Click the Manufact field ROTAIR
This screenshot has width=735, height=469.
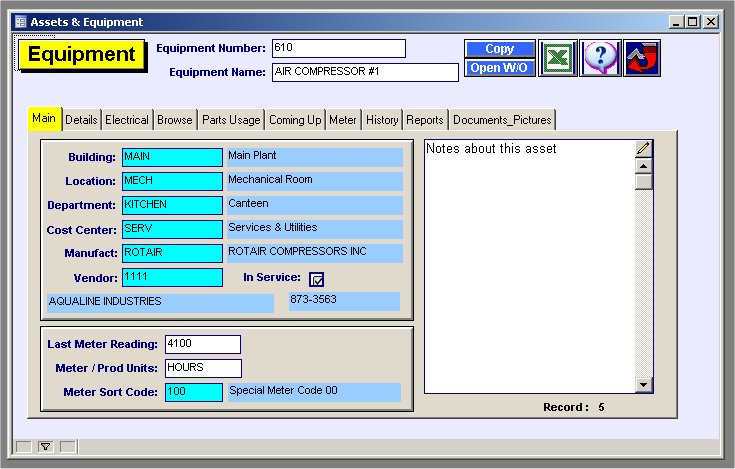[172, 253]
